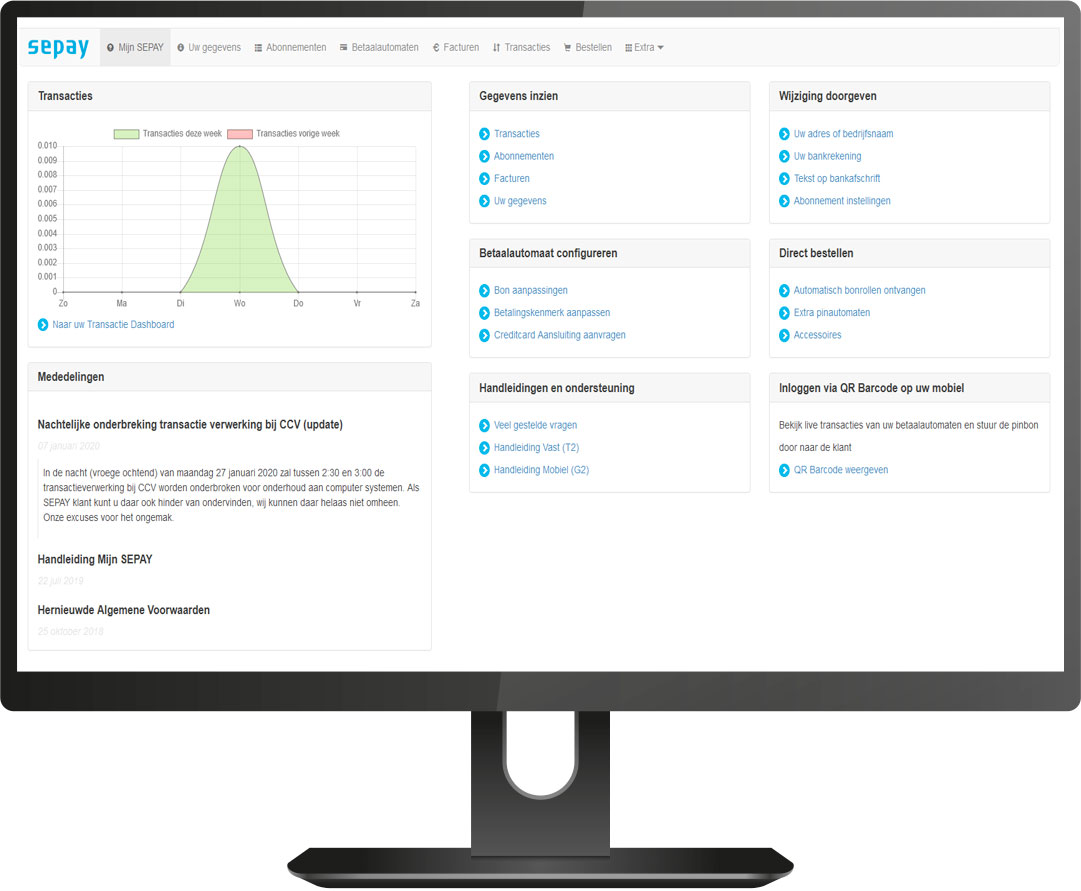Click arrow icon beside Handleiding Mobiel (G2)

[485, 470]
